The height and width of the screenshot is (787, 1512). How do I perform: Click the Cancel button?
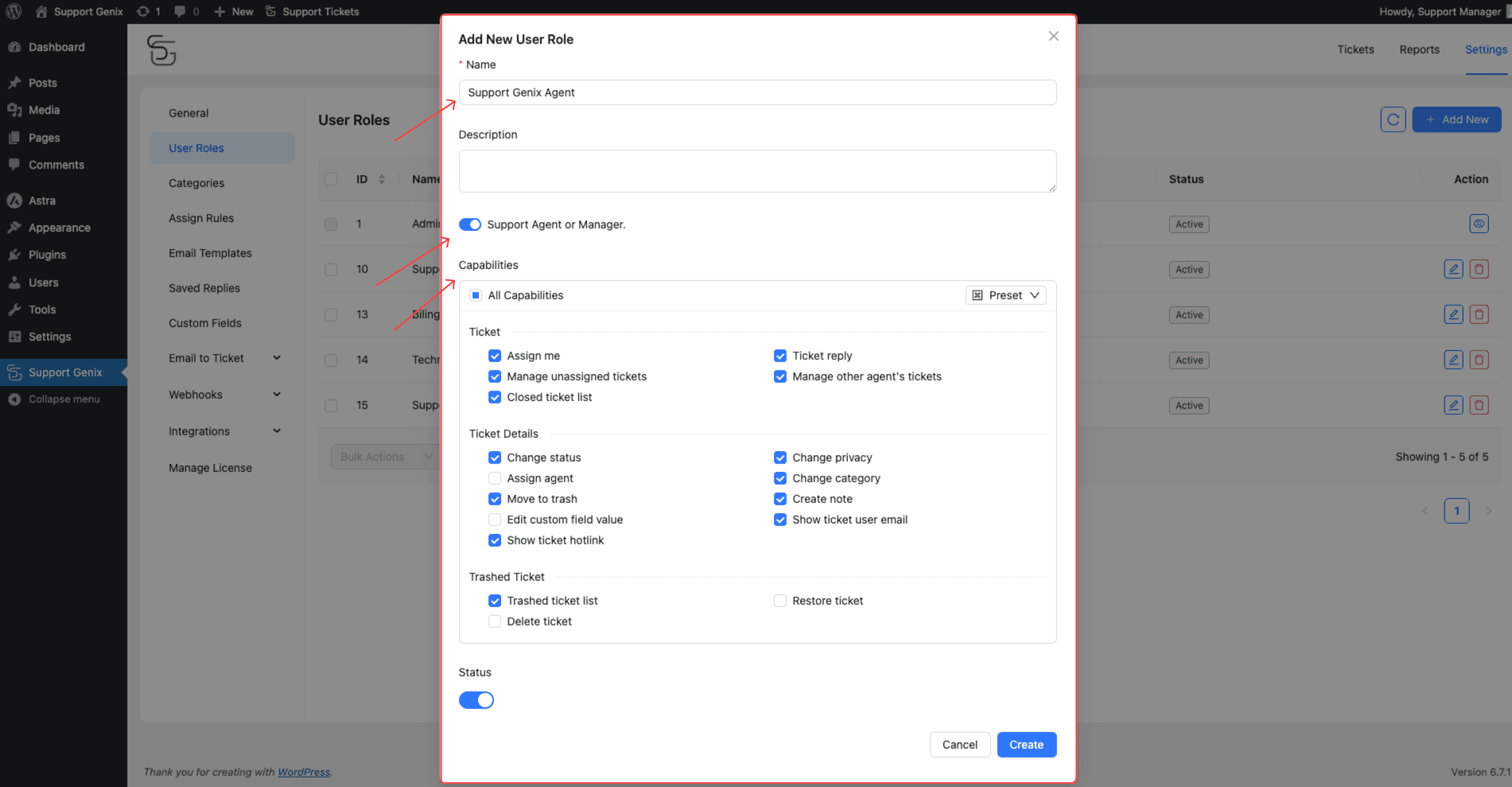click(x=960, y=745)
